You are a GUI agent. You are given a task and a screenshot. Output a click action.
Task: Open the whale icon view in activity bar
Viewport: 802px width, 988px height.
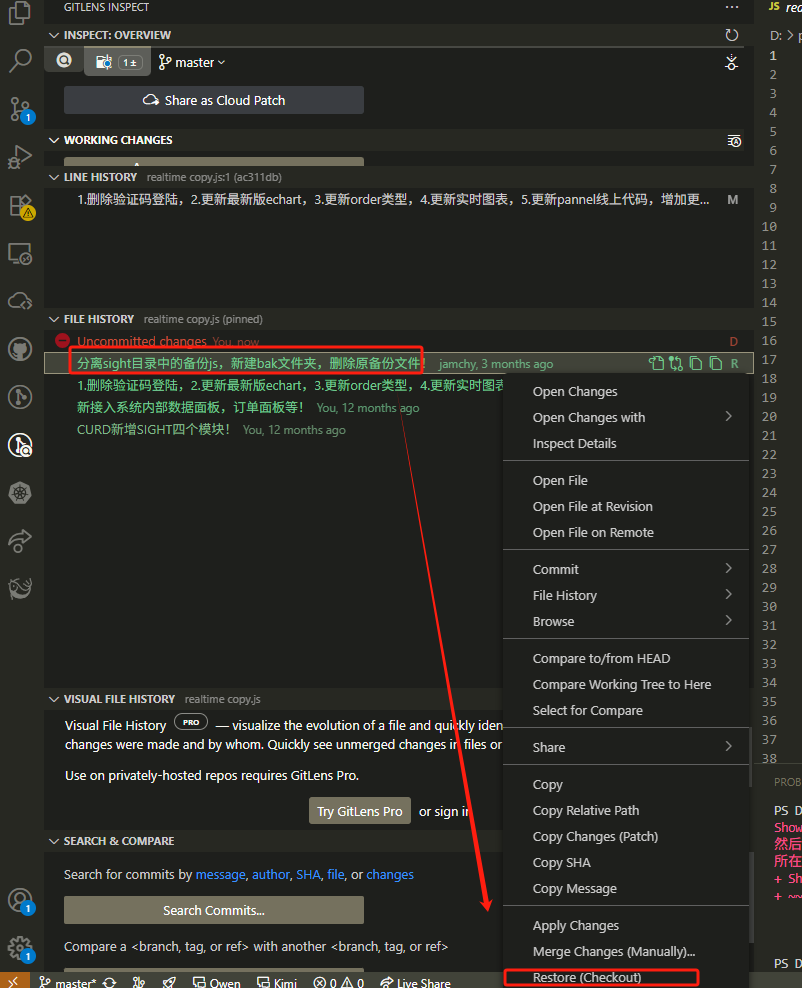pyautogui.click(x=20, y=589)
